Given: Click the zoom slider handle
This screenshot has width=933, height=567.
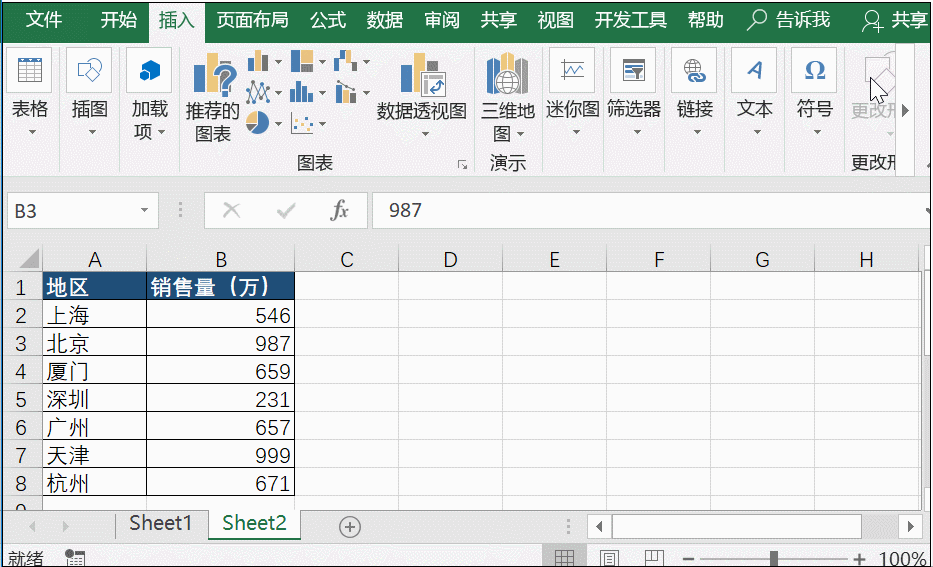Looking at the screenshot, I should click(x=774, y=559).
